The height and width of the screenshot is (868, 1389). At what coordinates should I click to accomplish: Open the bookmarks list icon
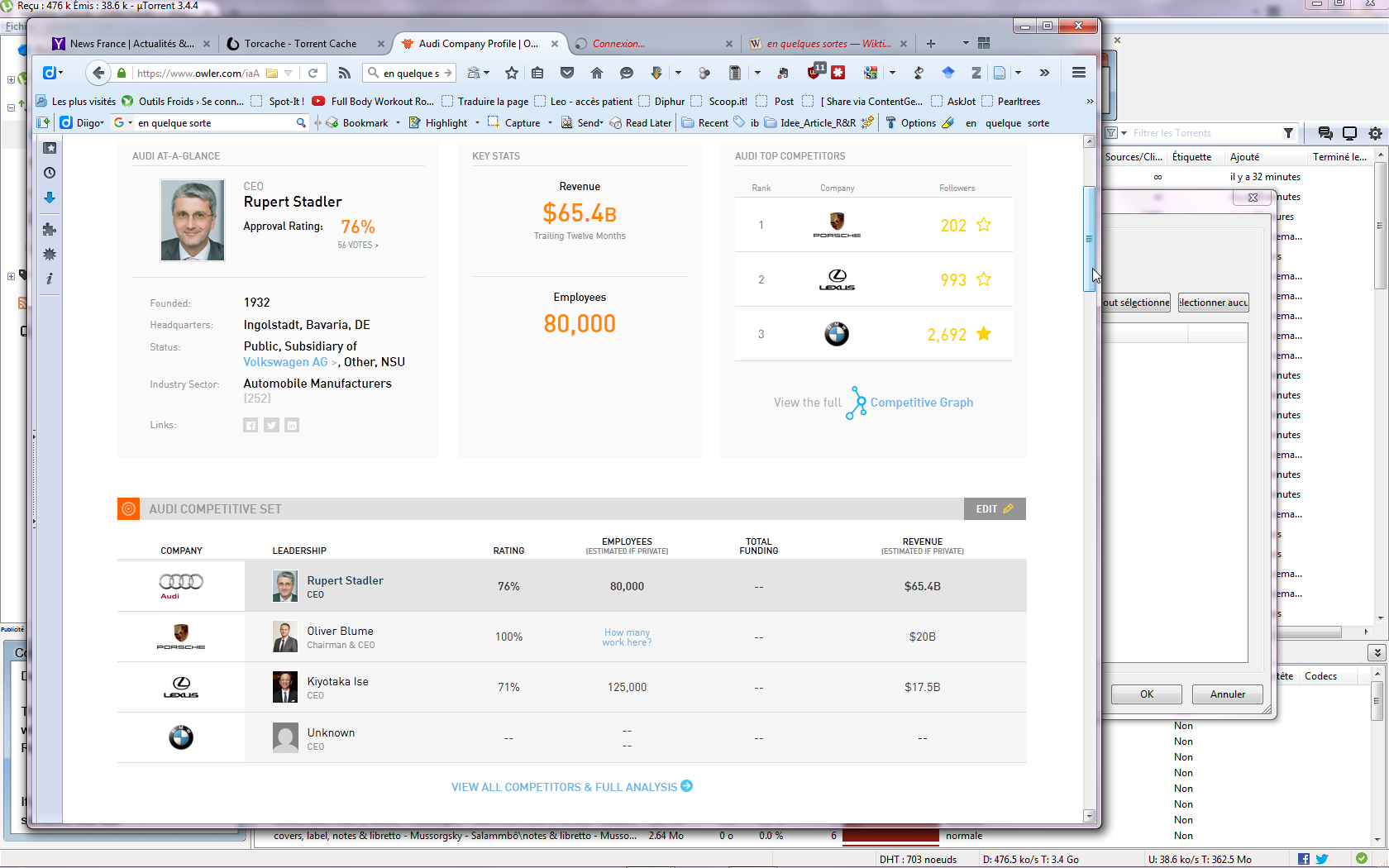pos(537,73)
